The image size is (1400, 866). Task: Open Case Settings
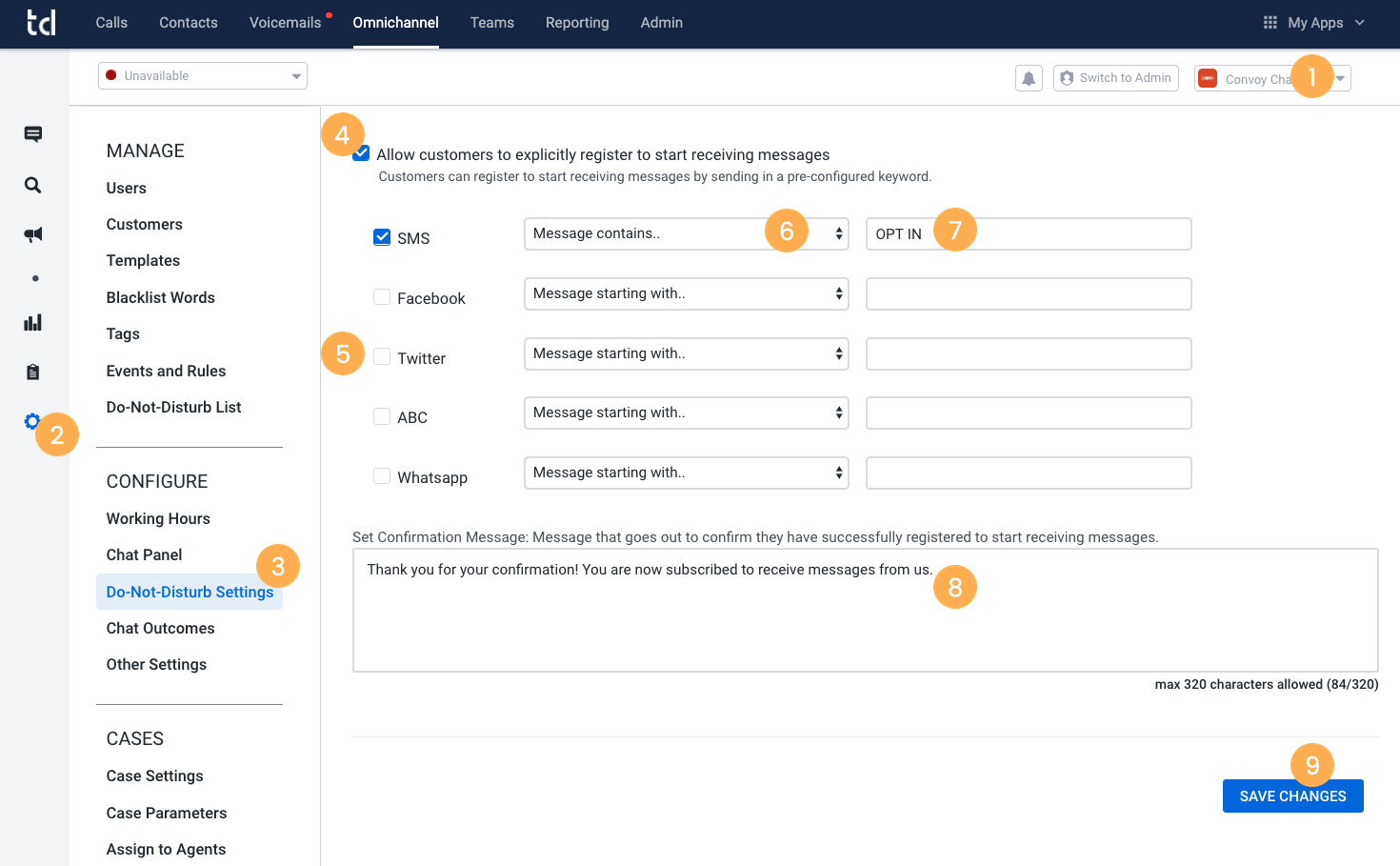click(155, 775)
